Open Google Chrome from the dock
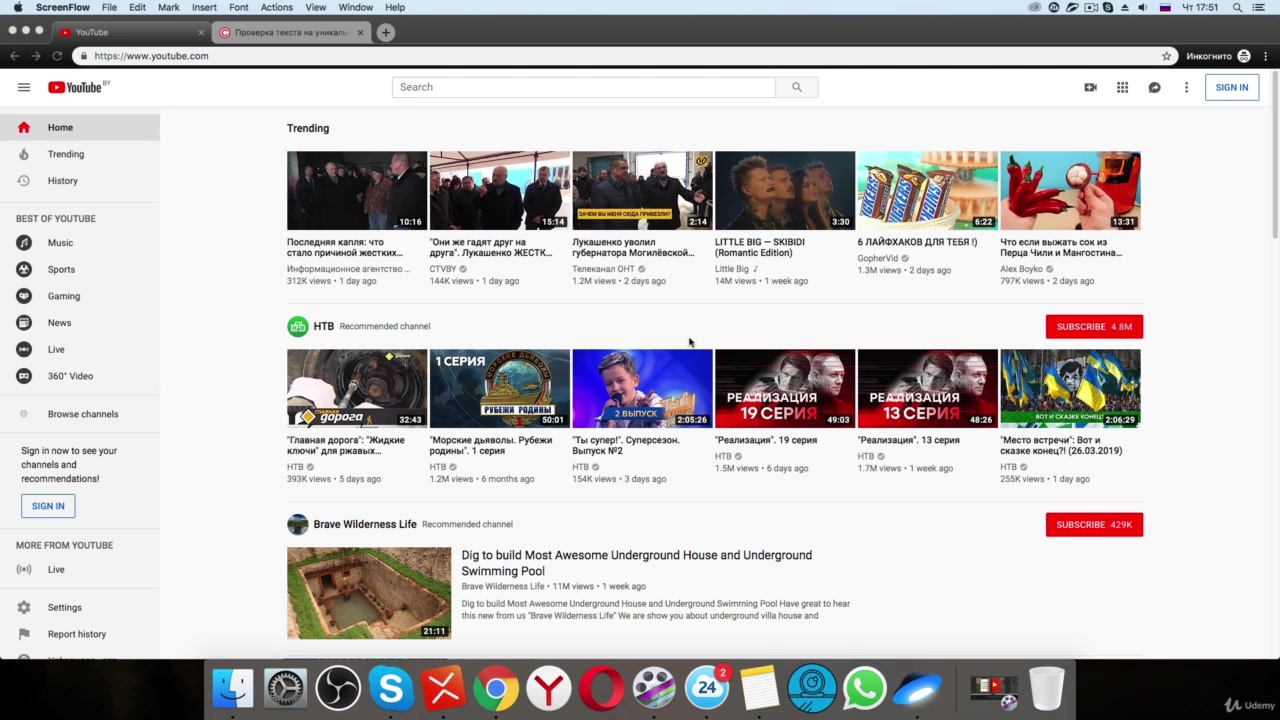 tap(496, 688)
